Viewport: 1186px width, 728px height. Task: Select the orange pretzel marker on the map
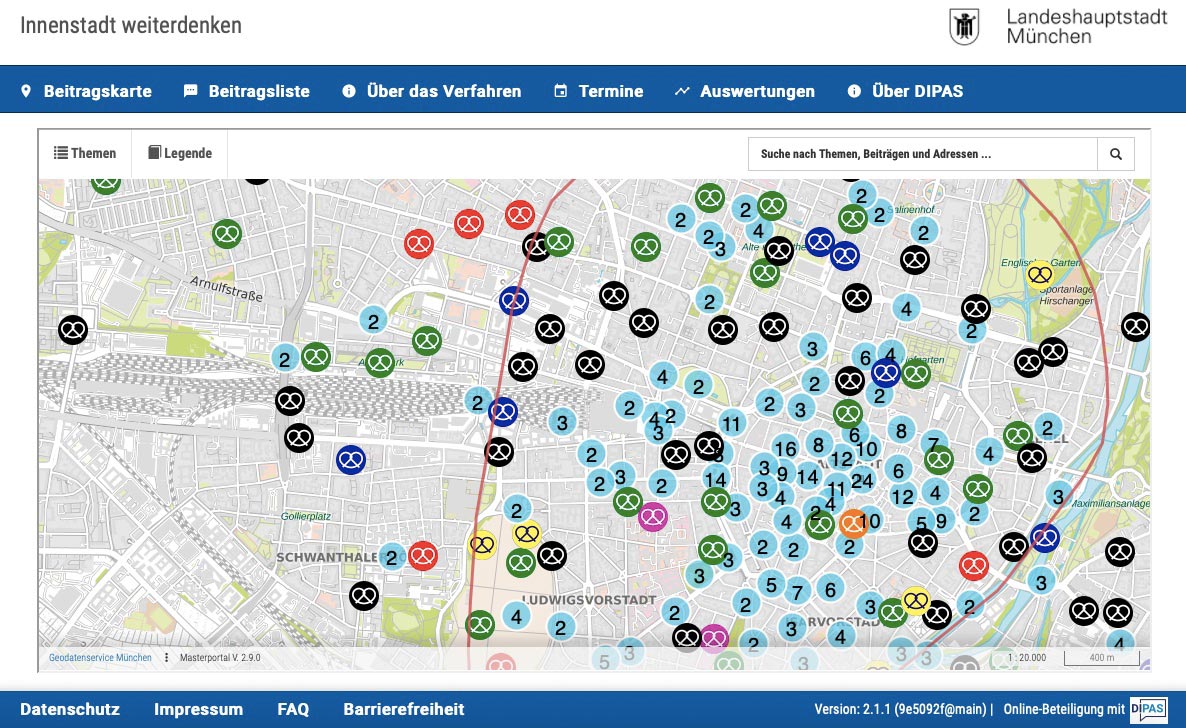coord(852,522)
